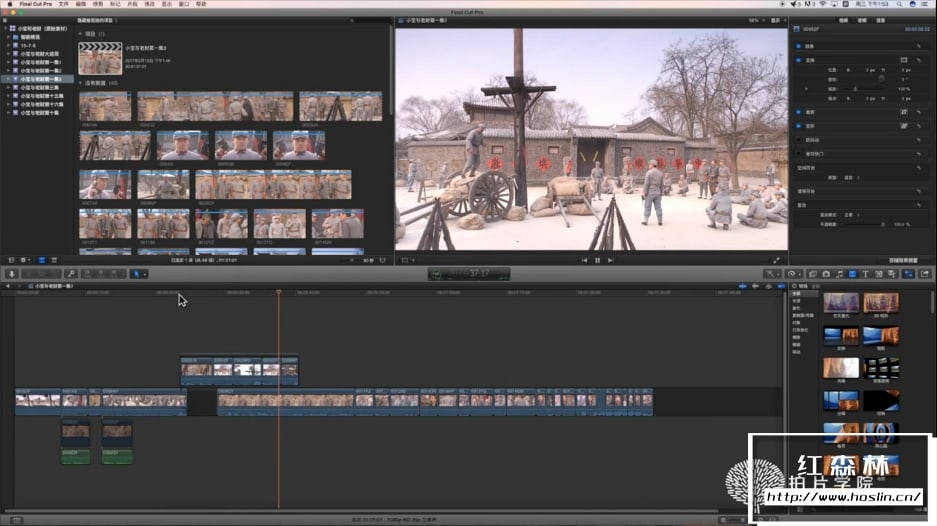Open viewer zoom percentage dropdown
Screen dimensions: 937x526
point(756,20)
